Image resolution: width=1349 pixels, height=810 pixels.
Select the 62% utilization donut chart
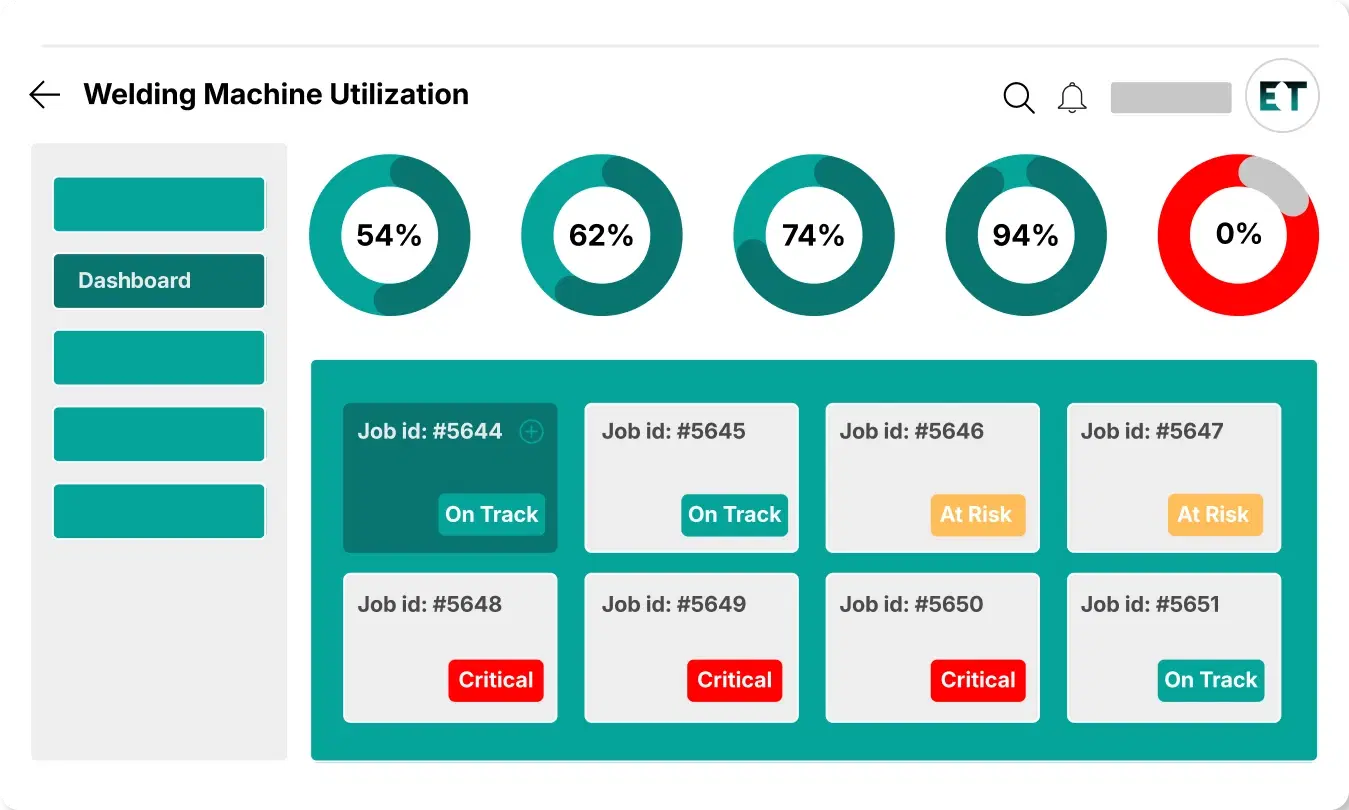click(601, 236)
